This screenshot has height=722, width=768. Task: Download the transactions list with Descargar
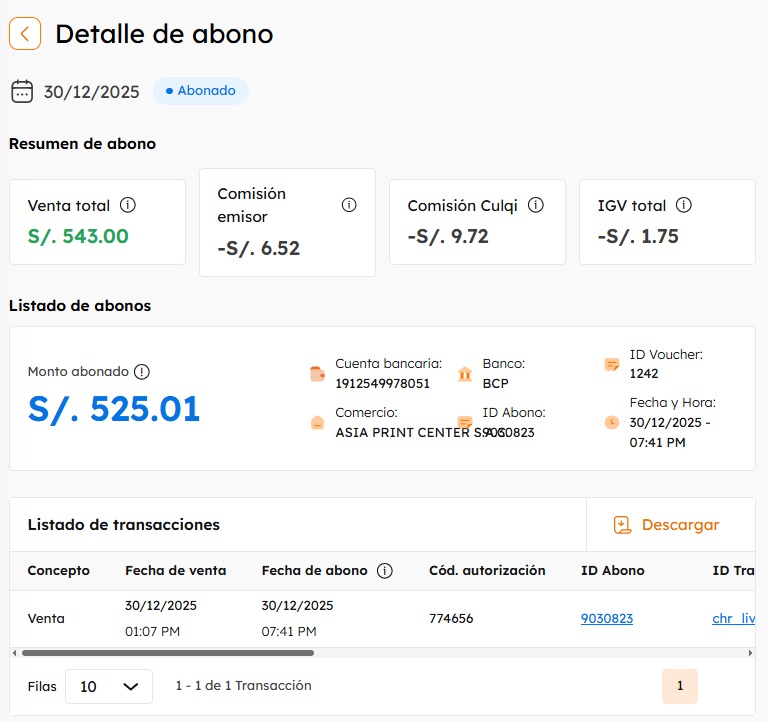(x=667, y=525)
